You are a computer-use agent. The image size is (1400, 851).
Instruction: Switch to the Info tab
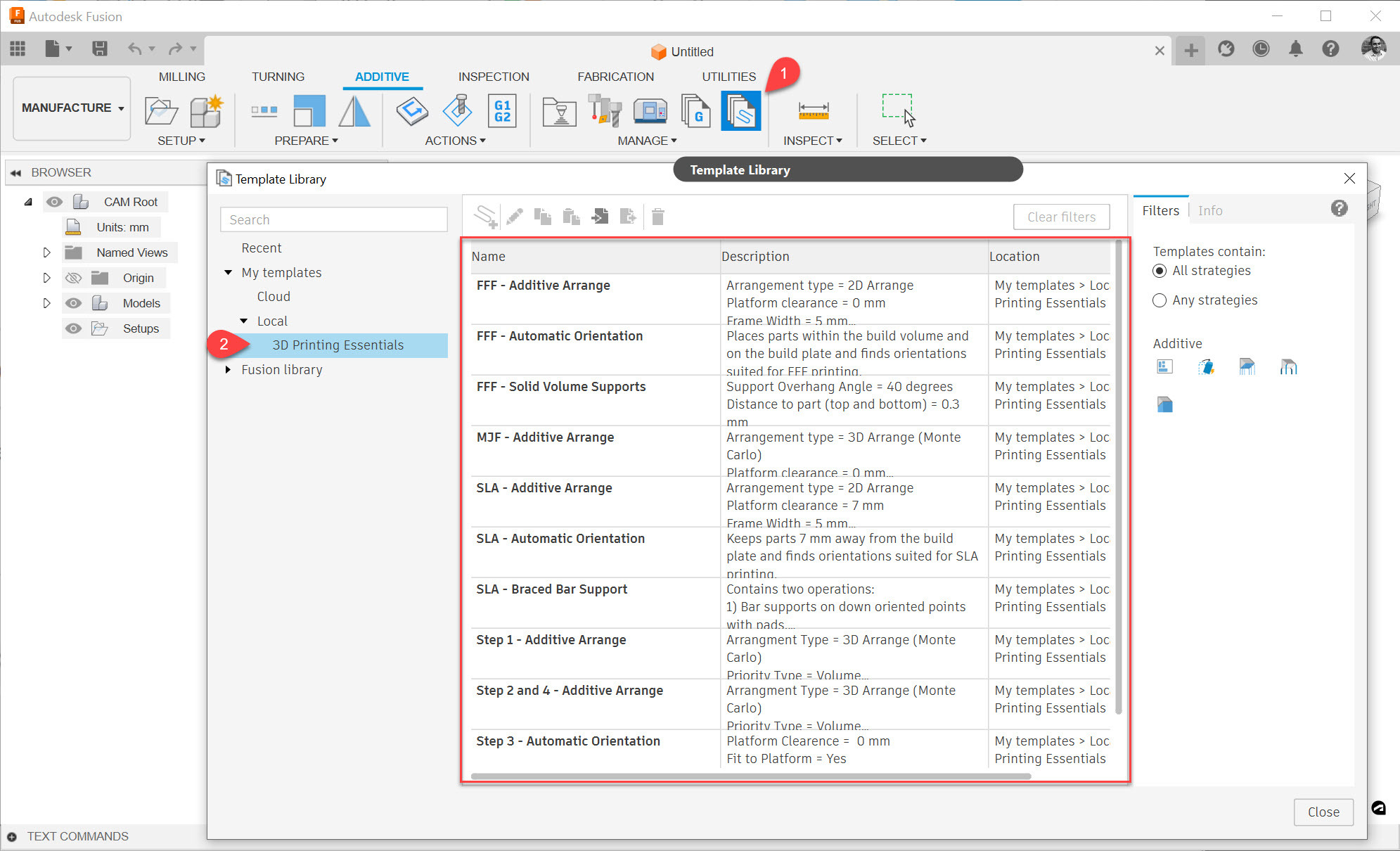pyautogui.click(x=1209, y=210)
